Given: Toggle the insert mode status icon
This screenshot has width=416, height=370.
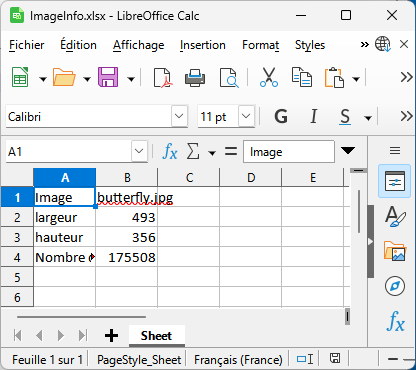Looking at the screenshot, I should pos(305,359).
